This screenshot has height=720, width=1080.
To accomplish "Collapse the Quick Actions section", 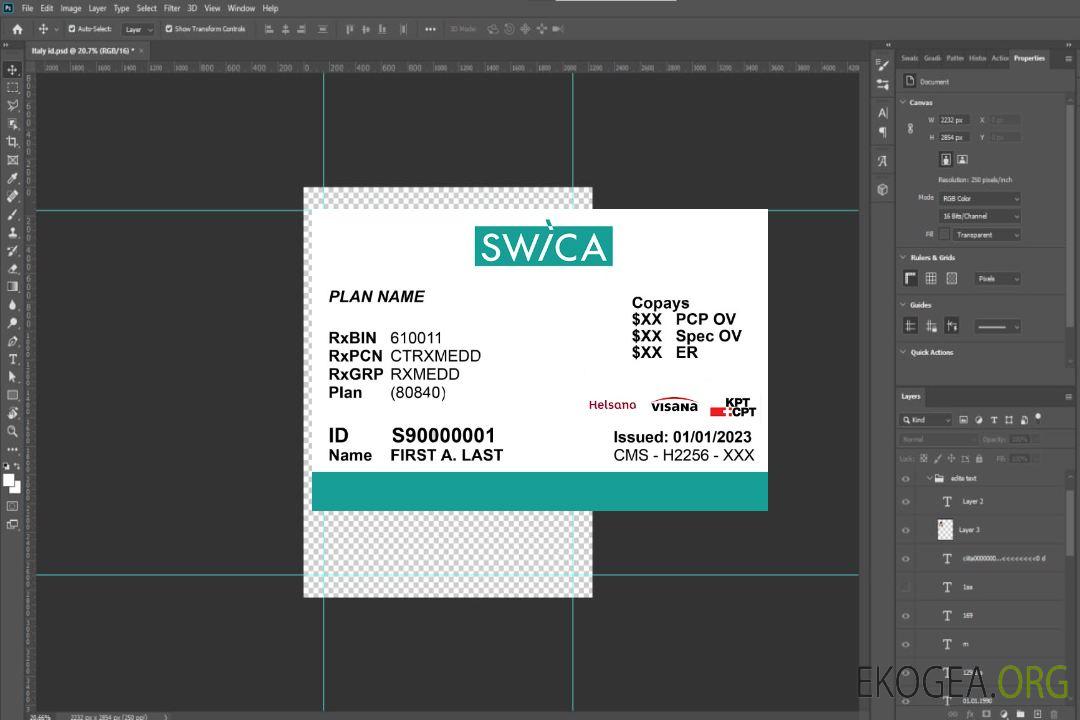I will click(903, 352).
